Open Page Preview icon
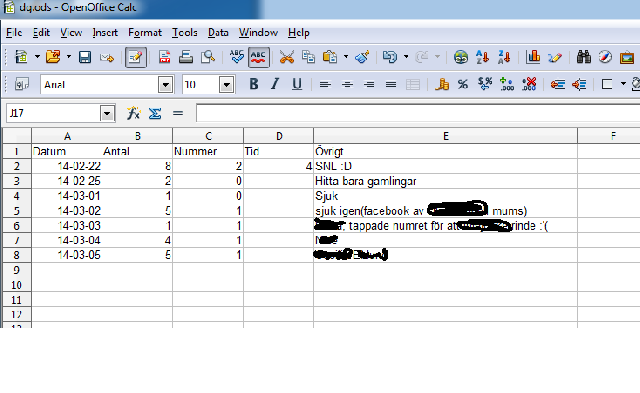The width and height of the screenshot is (640, 393). (208, 57)
